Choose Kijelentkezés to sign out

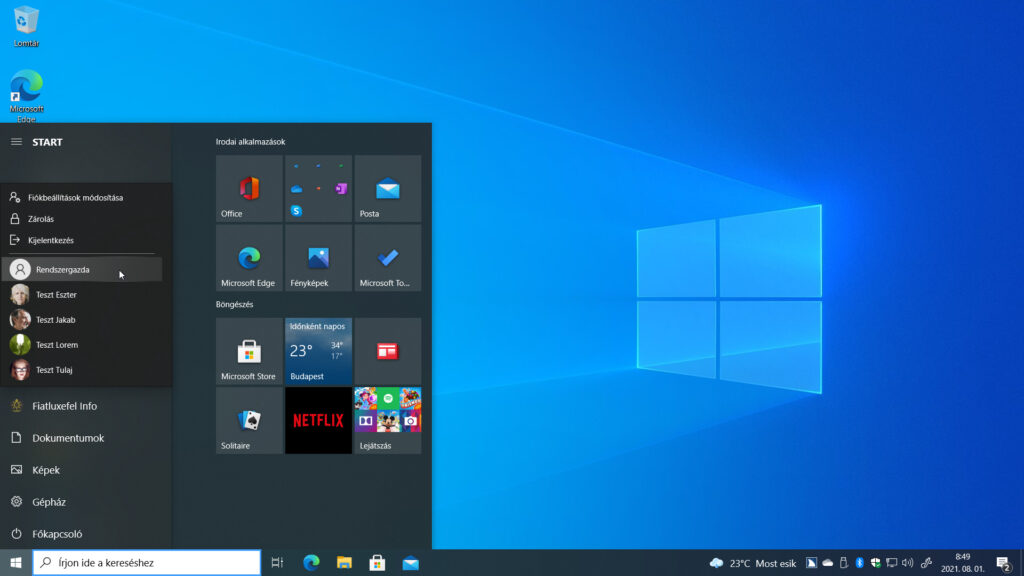click(50, 240)
